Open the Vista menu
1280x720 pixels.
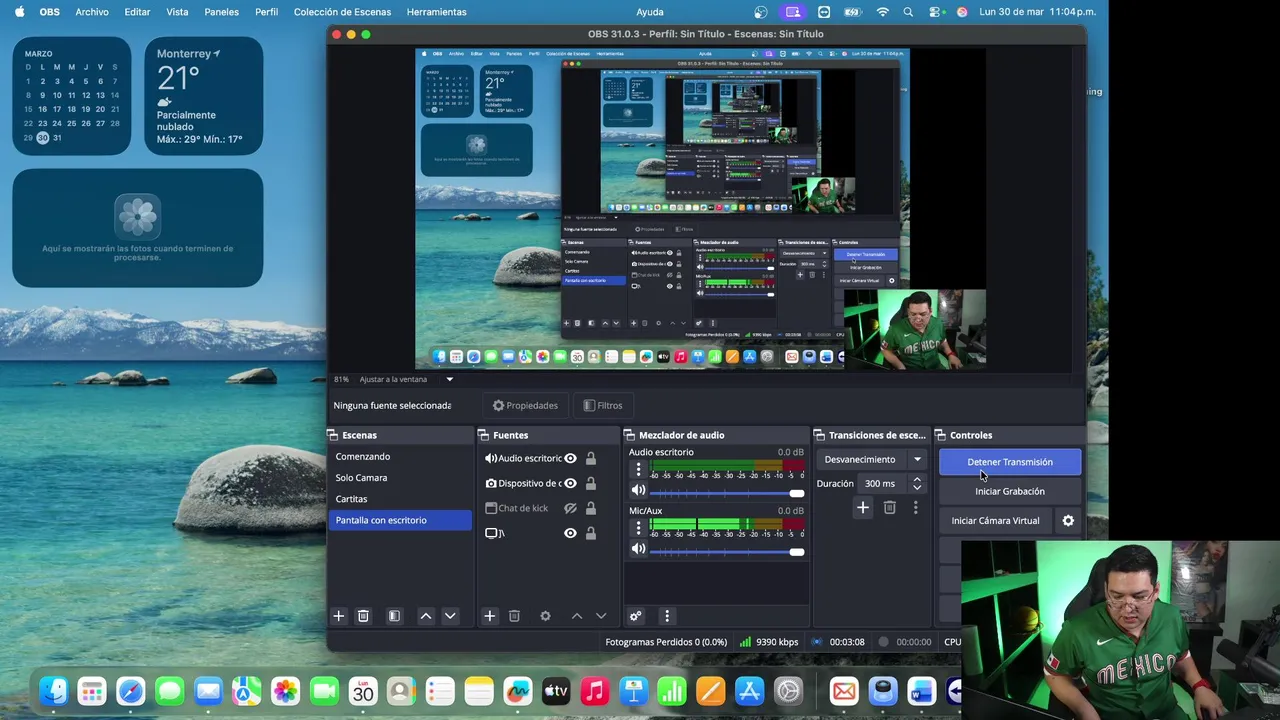(177, 12)
